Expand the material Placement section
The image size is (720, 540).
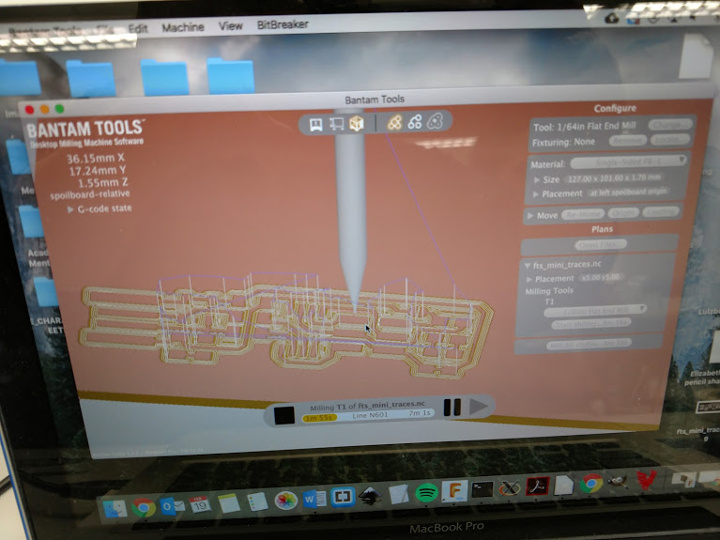click(535, 195)
